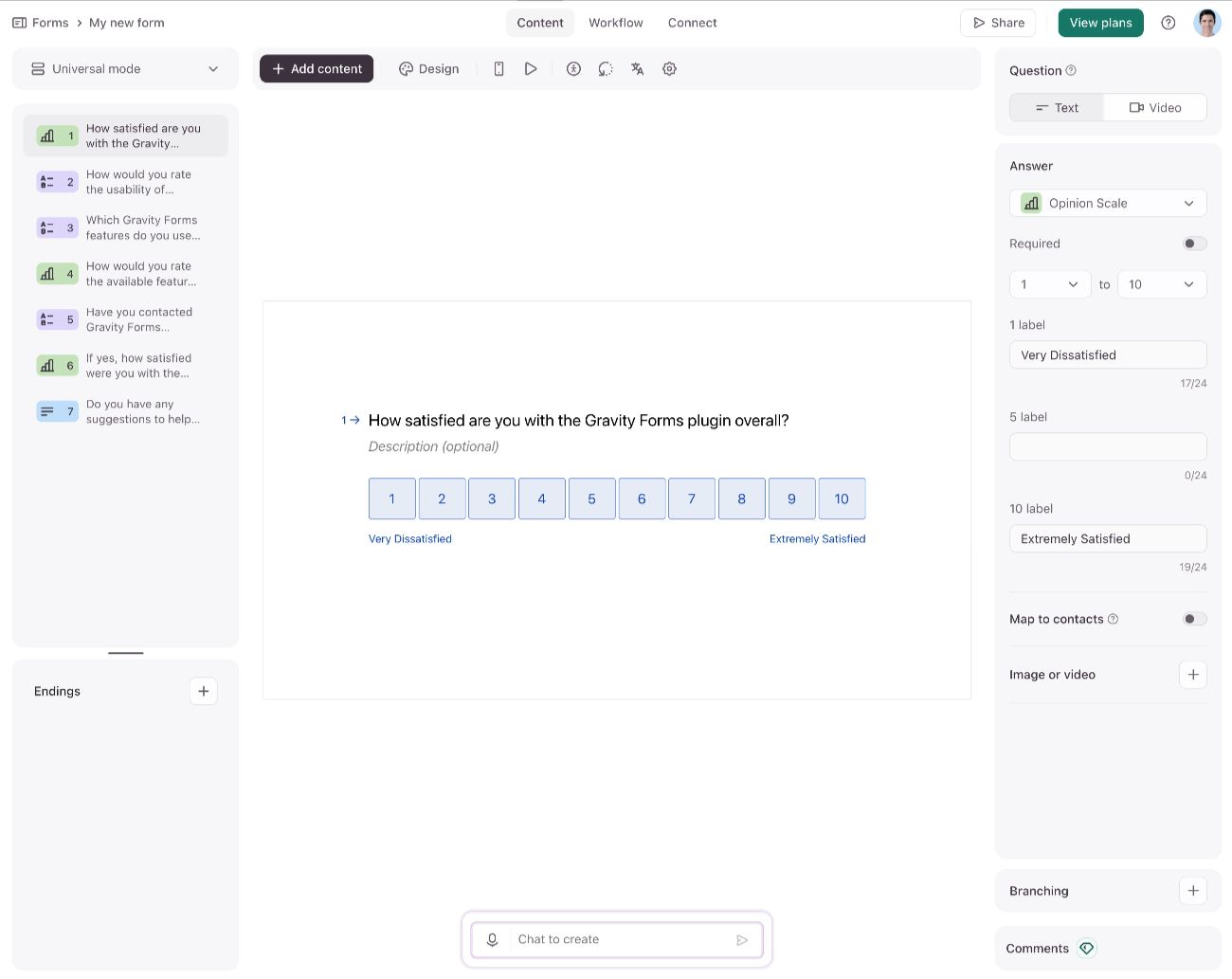
Task: Enable the Required toggle for the question
Action: point(1195,244)
